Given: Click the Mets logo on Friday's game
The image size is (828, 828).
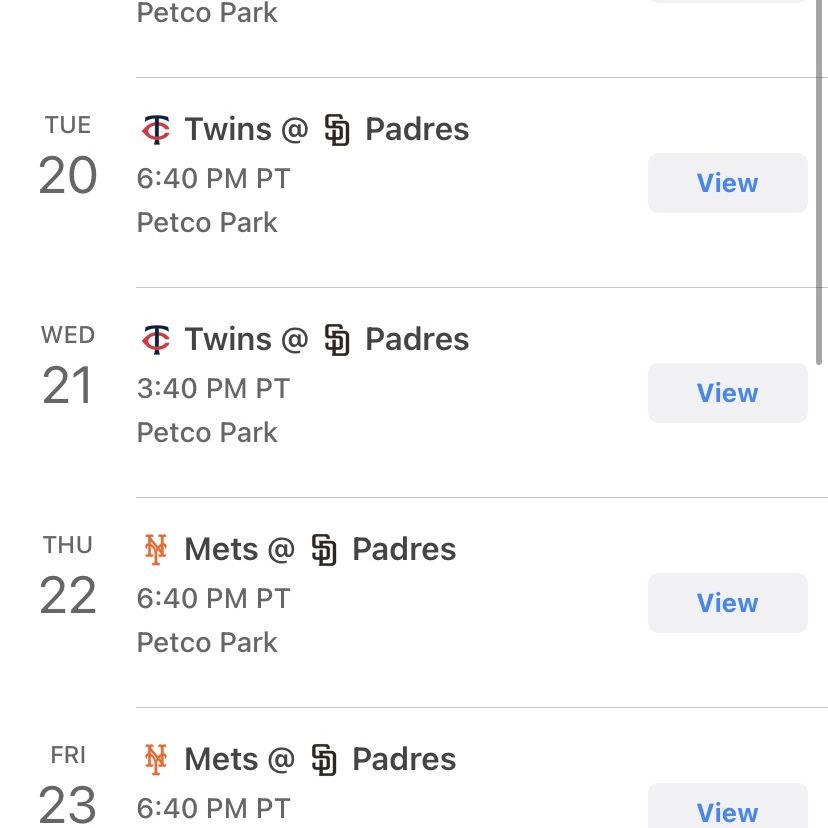Looking at the screenshot, I should point(156,759).
